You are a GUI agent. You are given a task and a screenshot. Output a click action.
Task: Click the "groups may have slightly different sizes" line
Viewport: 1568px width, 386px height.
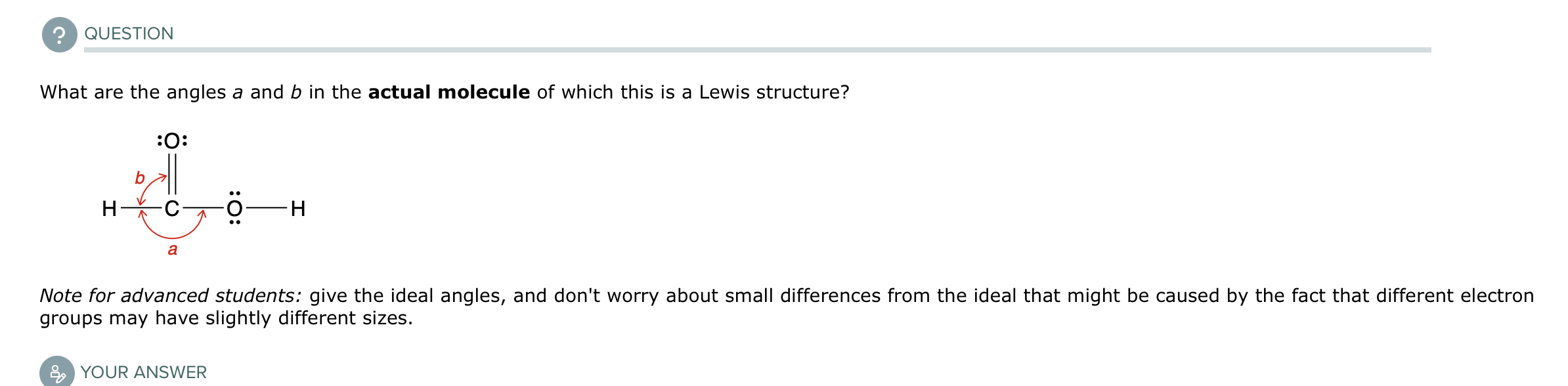tap(226, 318)
